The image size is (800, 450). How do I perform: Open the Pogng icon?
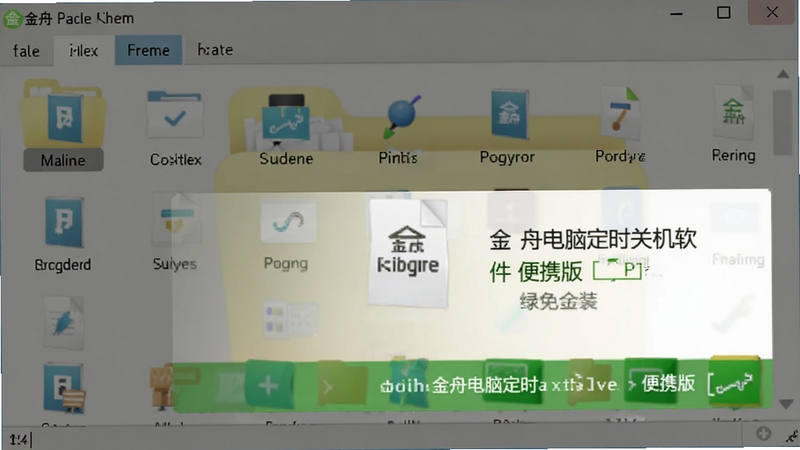[288, 222]
